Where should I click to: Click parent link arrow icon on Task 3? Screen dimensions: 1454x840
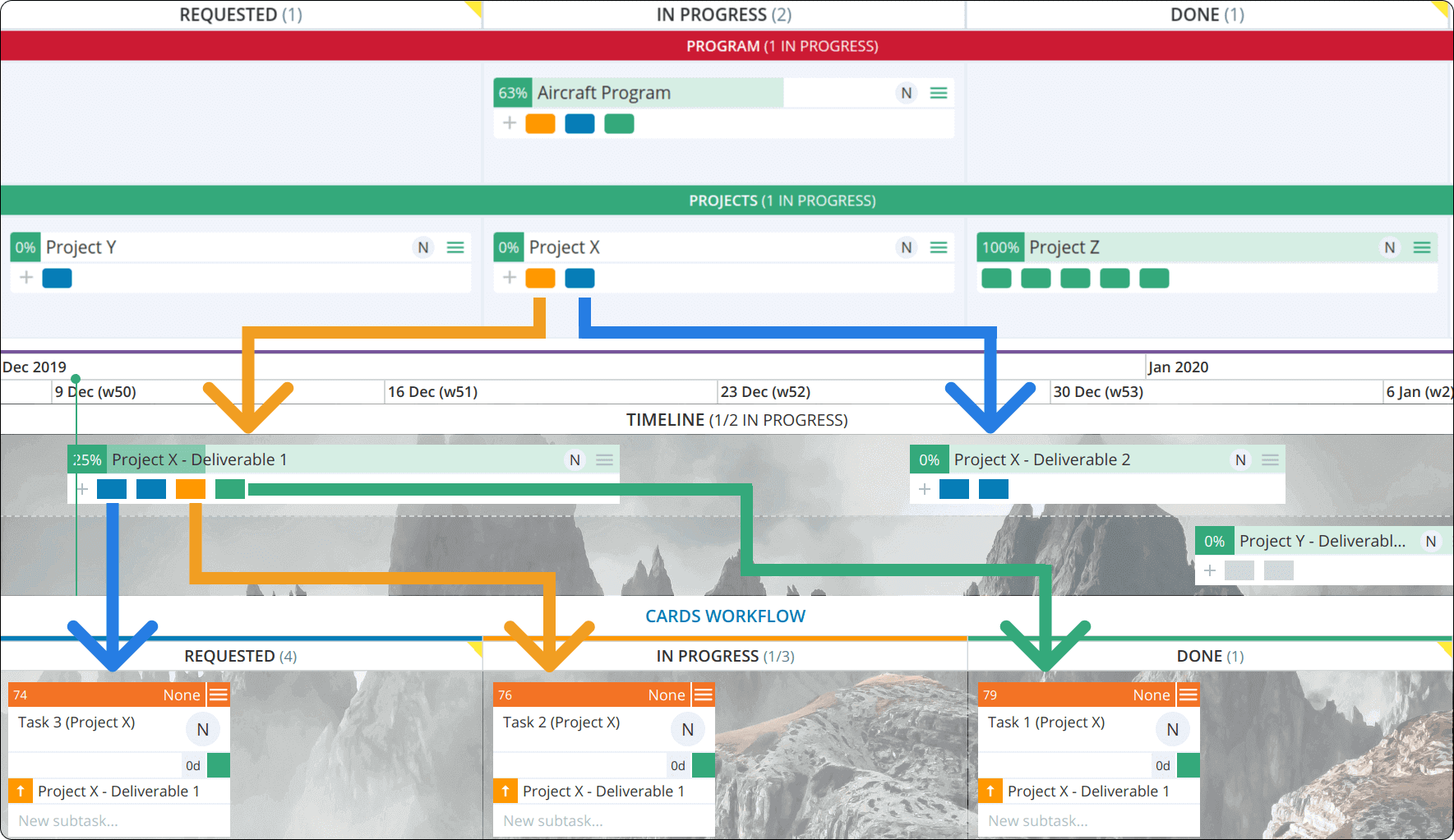click(x=20, y=791)
